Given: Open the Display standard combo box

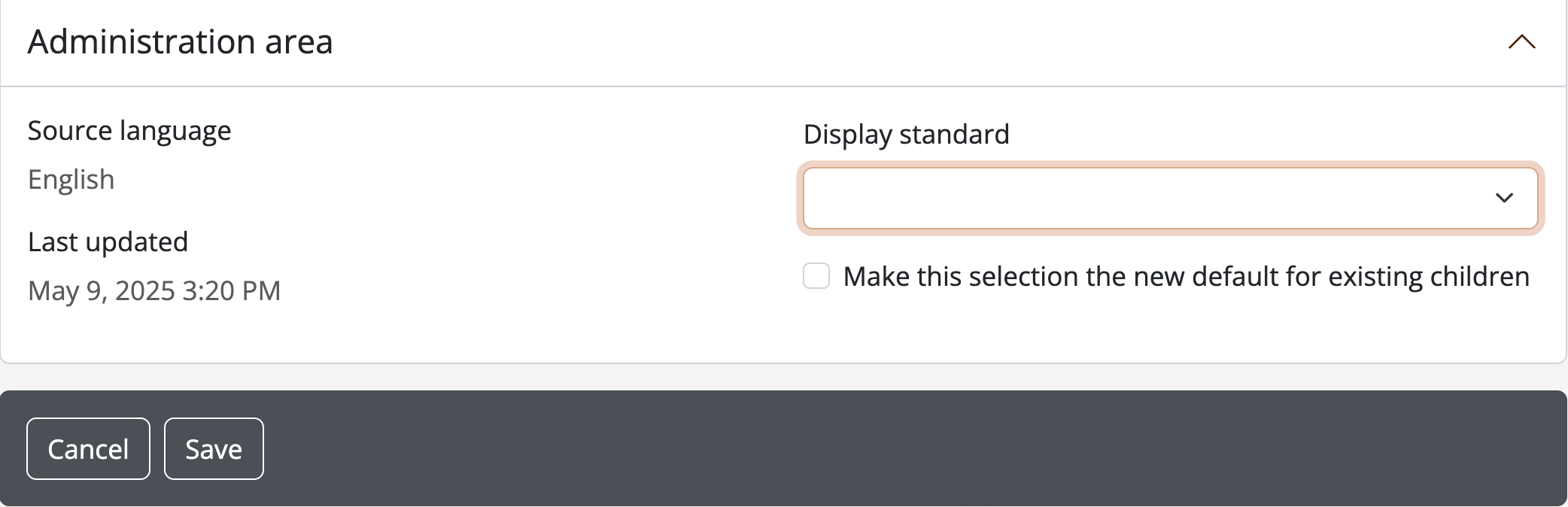Looking at the screenshot, I should tap(1170, 198).
